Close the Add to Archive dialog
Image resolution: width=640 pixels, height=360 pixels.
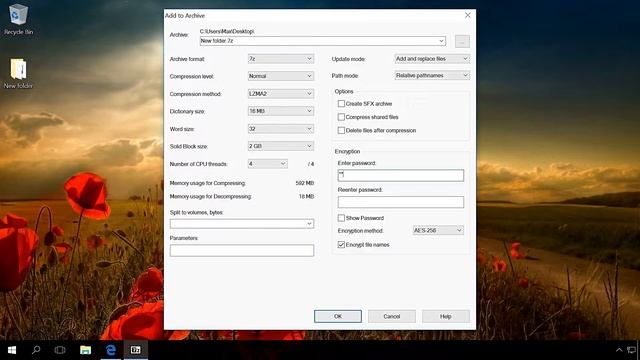pyautogui.click(x=468, y=15)
